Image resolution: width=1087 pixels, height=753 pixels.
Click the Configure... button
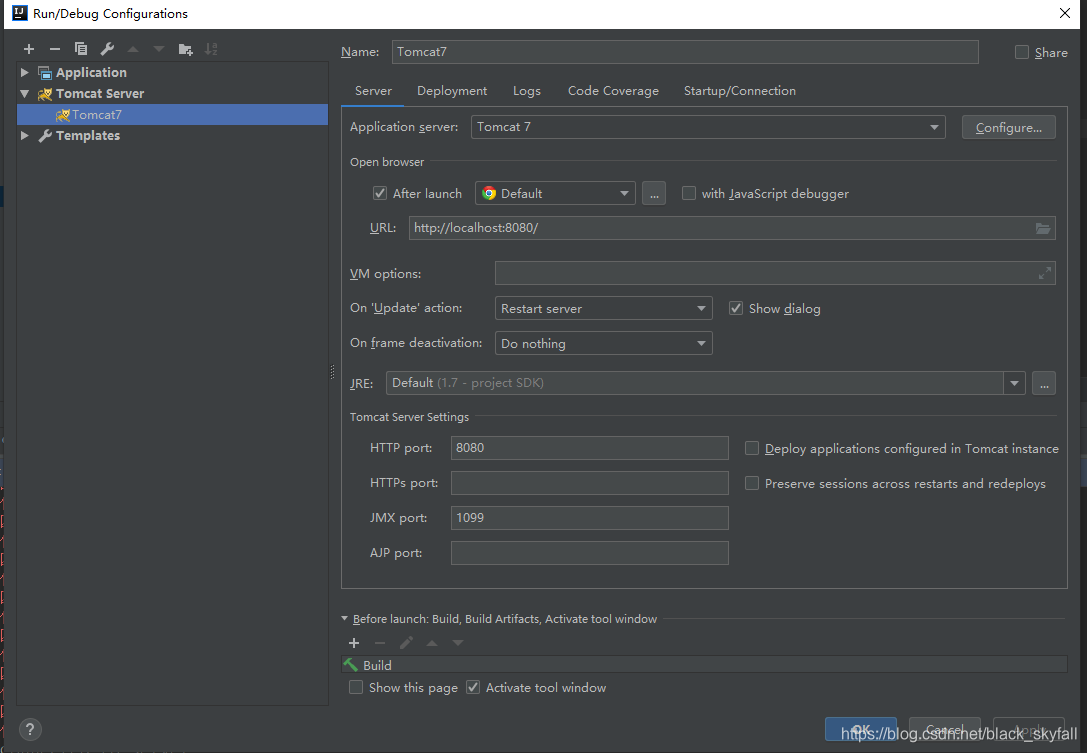click(x=1009, y=128)
